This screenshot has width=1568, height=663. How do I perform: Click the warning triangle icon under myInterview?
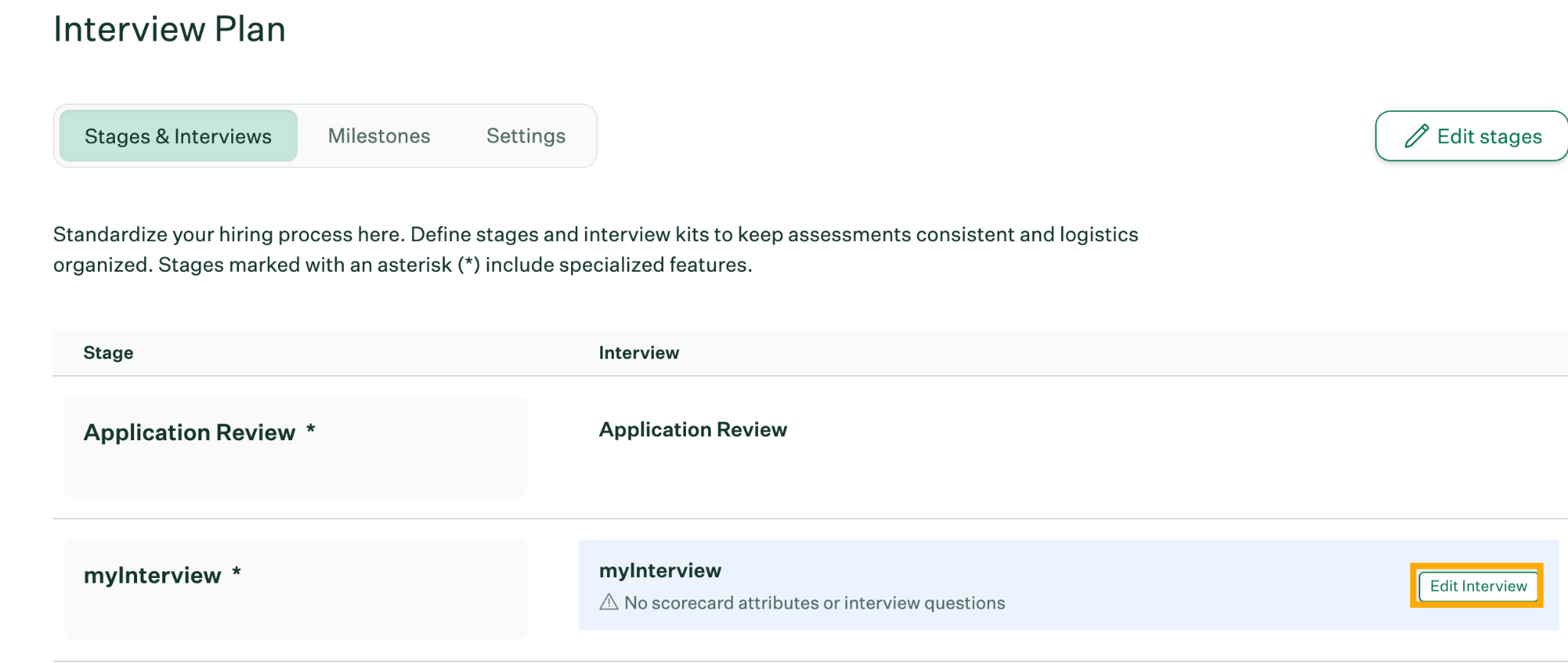[x=609, y=603]
